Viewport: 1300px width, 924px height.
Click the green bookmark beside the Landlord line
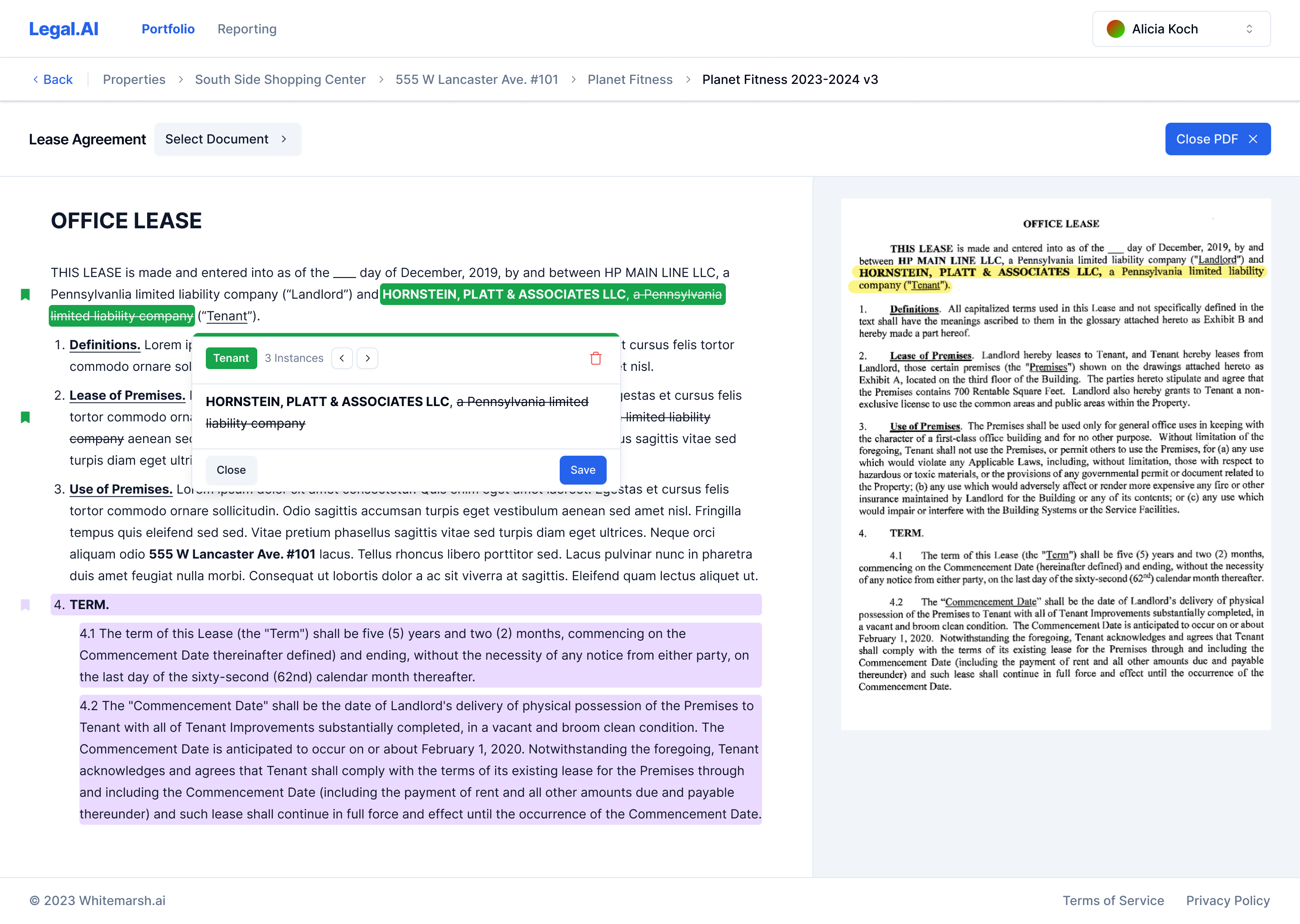[x=25, y=295]
